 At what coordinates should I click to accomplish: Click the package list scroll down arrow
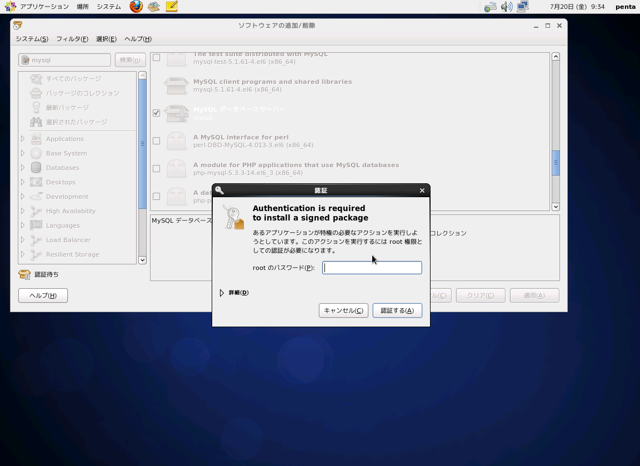(x=556, y=207)
